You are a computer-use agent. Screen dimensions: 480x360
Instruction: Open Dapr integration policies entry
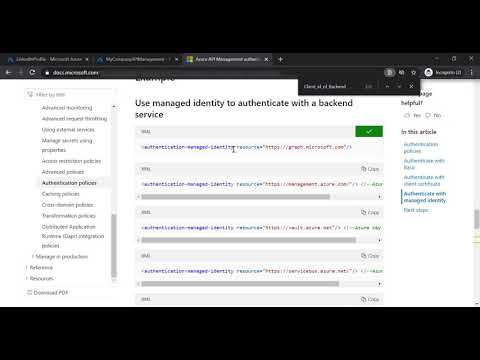coord(73,236)
